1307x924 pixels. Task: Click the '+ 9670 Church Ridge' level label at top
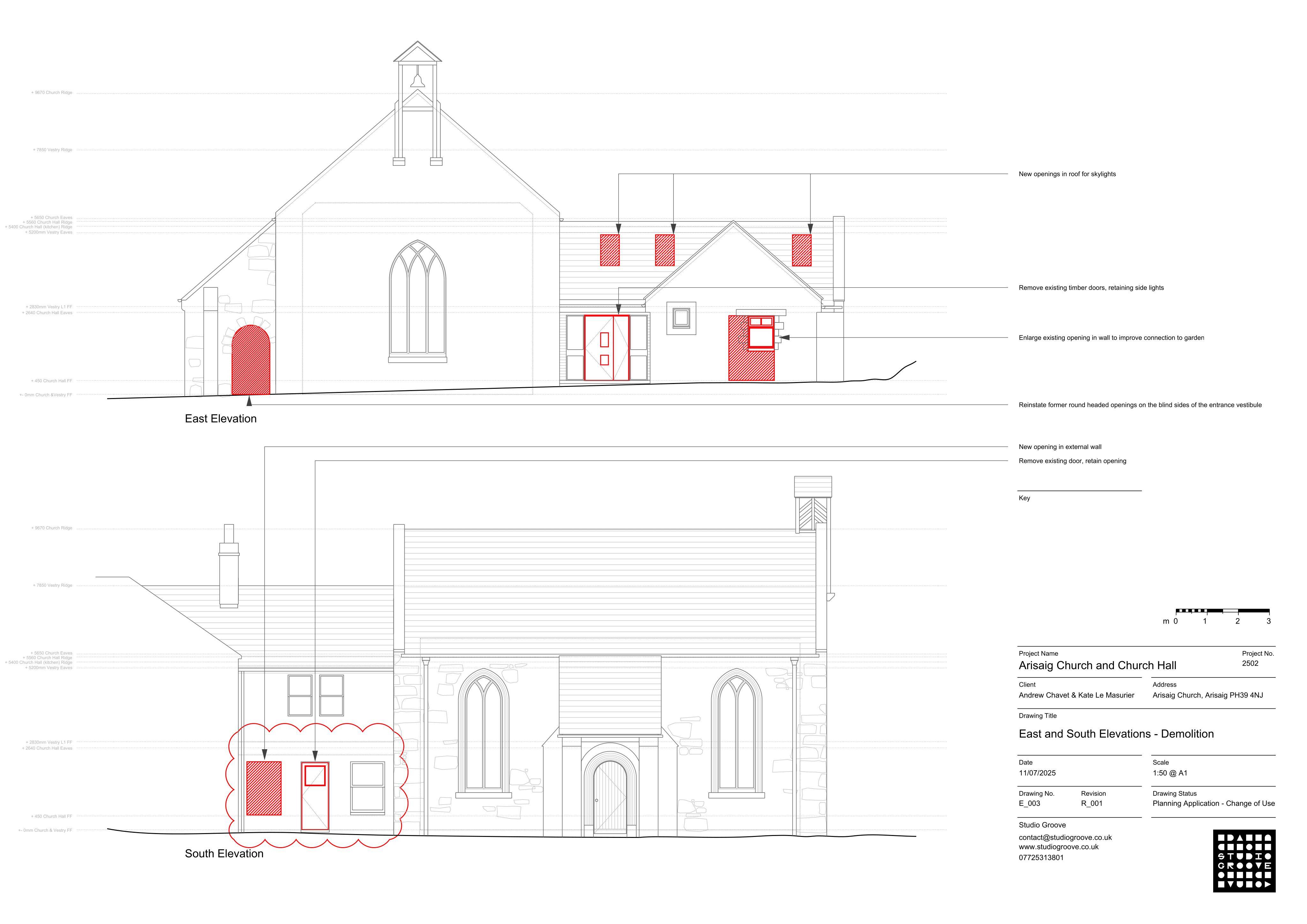click(52, 93)
